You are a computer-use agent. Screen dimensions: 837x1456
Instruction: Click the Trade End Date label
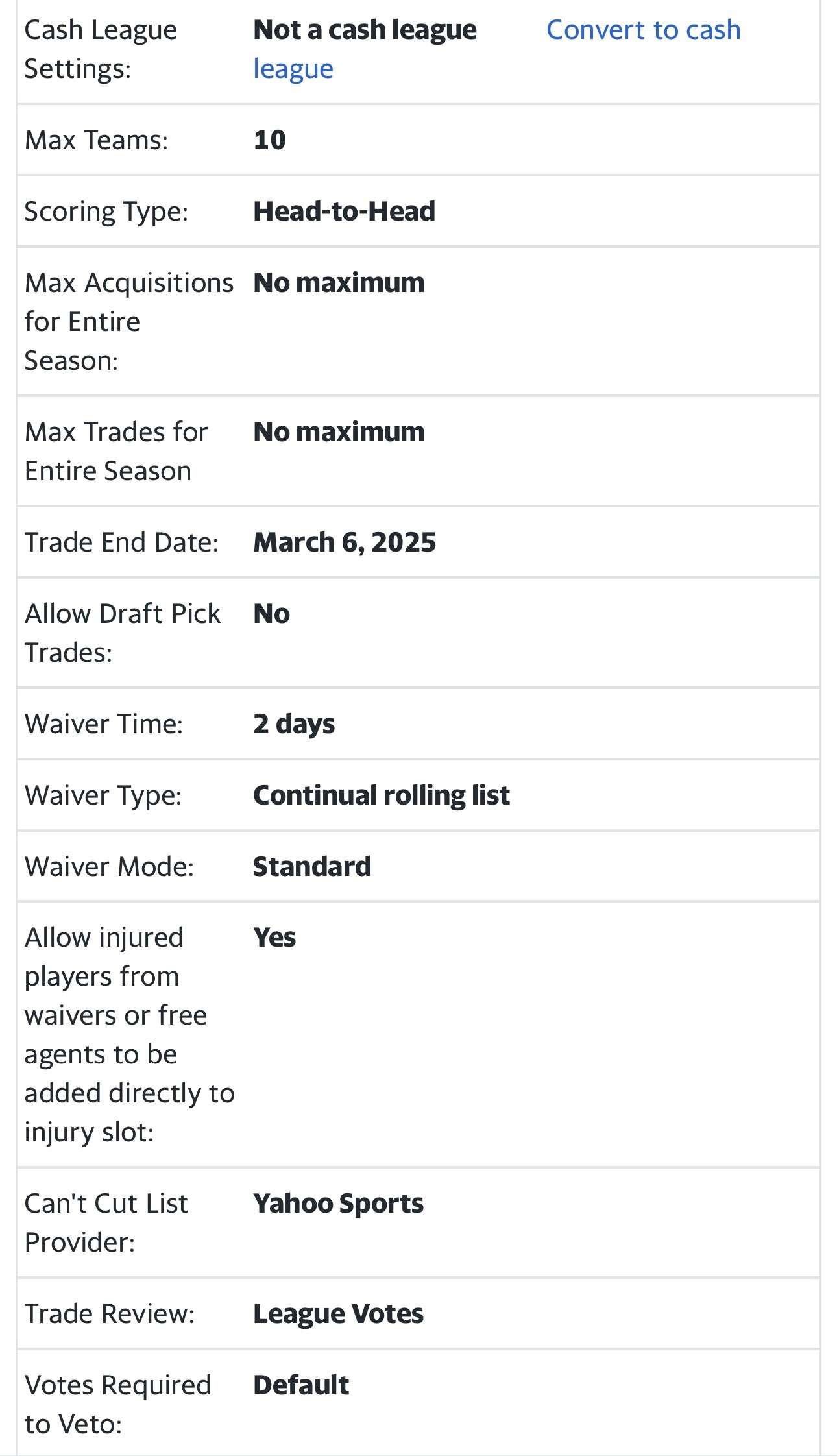click(121, 542)
